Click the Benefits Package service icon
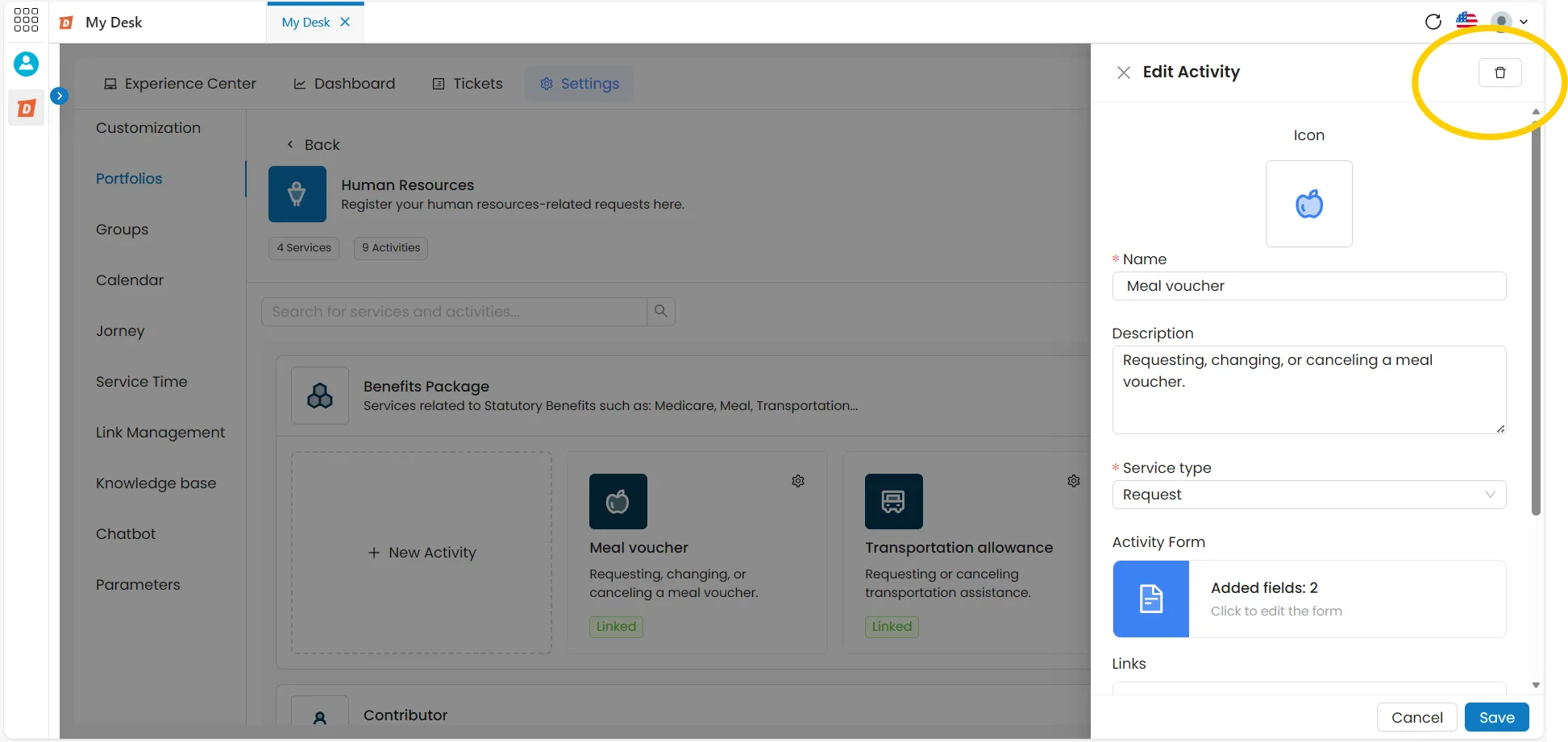The image size is (1568, 742). click(319, 396)
